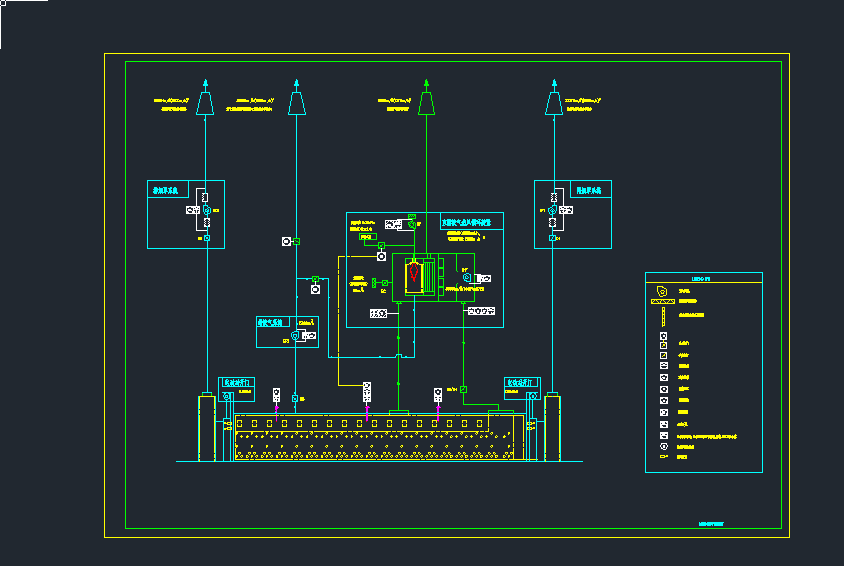The width and height of the screenshot is (844, 566).
Task: Click the rightmost instrument with magenta stem
Action: 438,396
